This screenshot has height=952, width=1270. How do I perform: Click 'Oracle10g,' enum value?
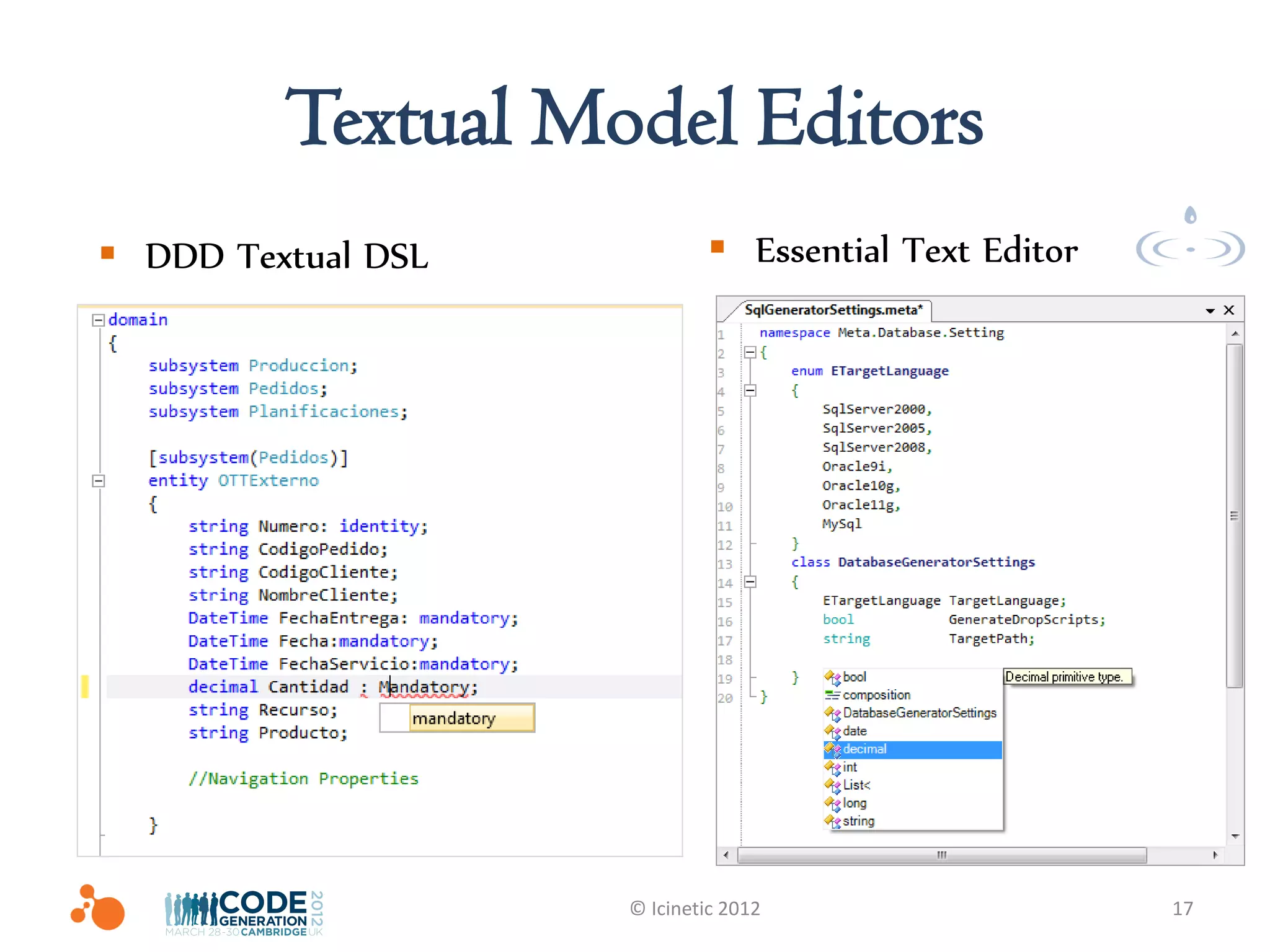[861, 486]
